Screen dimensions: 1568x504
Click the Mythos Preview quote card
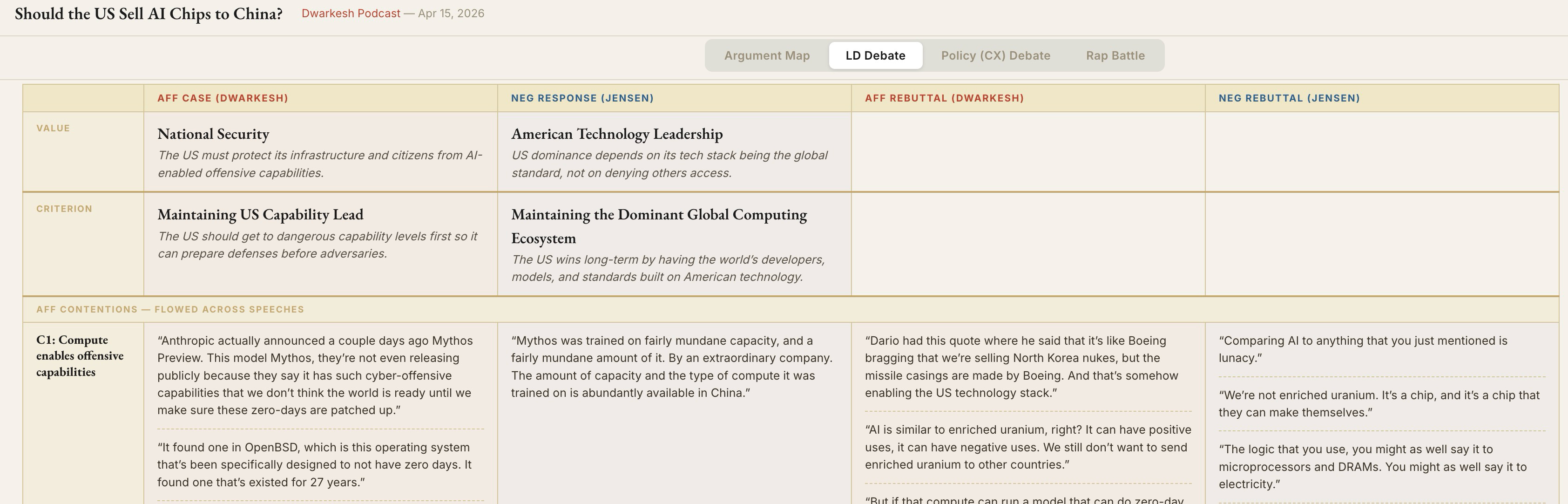coord(315,375)
